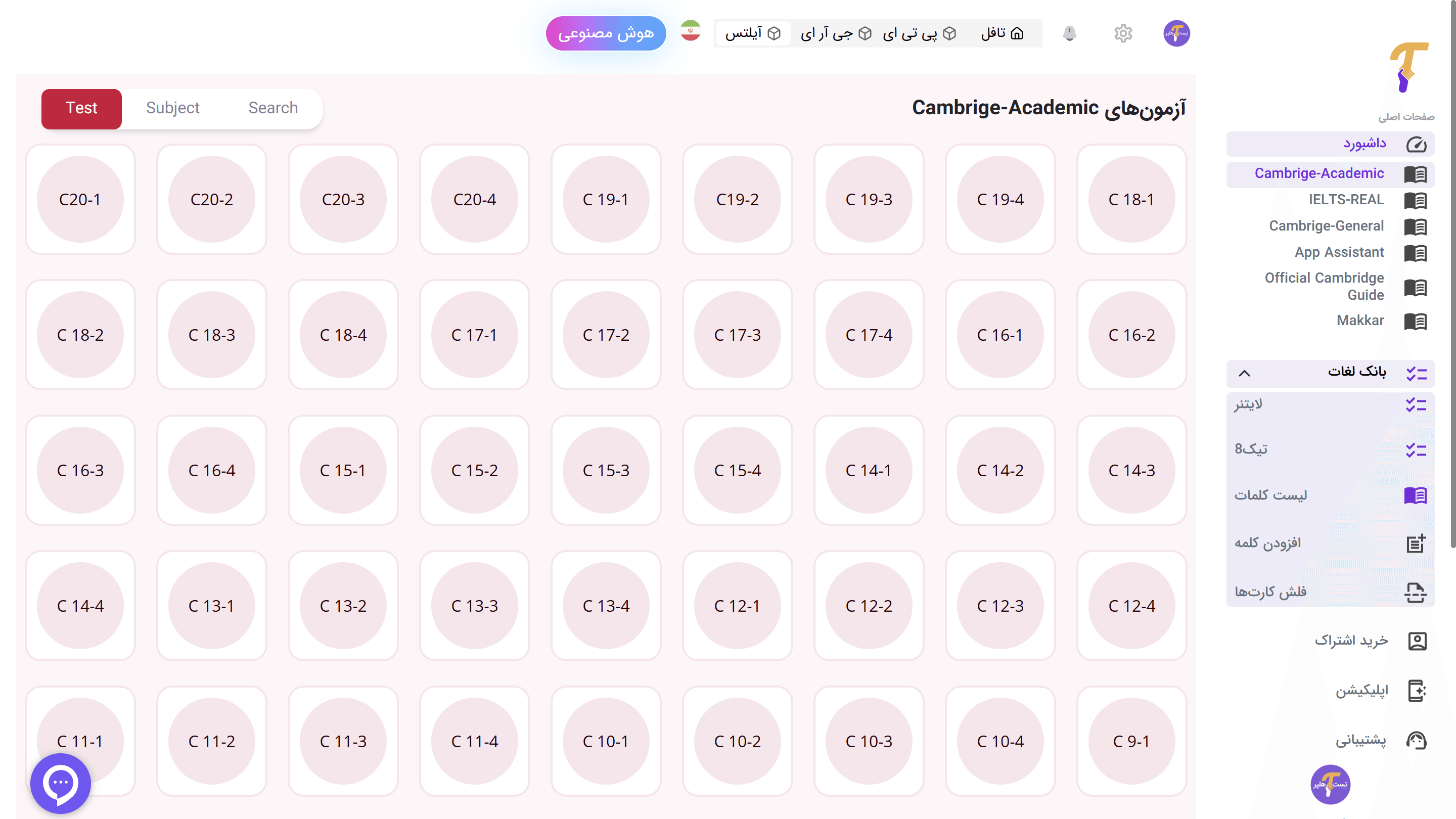Click the Iran flag language icon
1456x819 pixels.
[x=691, y=31]
